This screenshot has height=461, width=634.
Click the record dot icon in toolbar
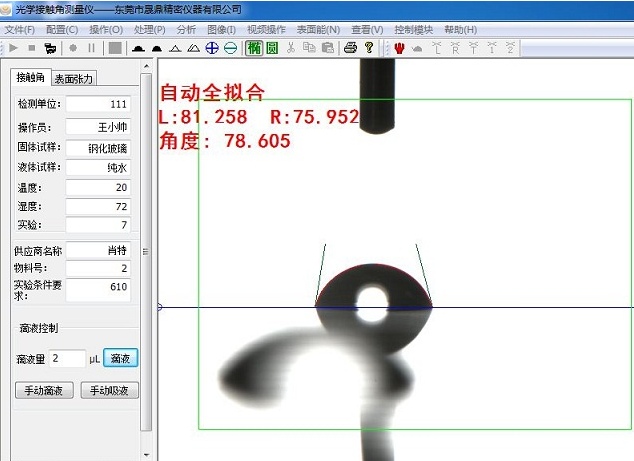coord(73,48)
